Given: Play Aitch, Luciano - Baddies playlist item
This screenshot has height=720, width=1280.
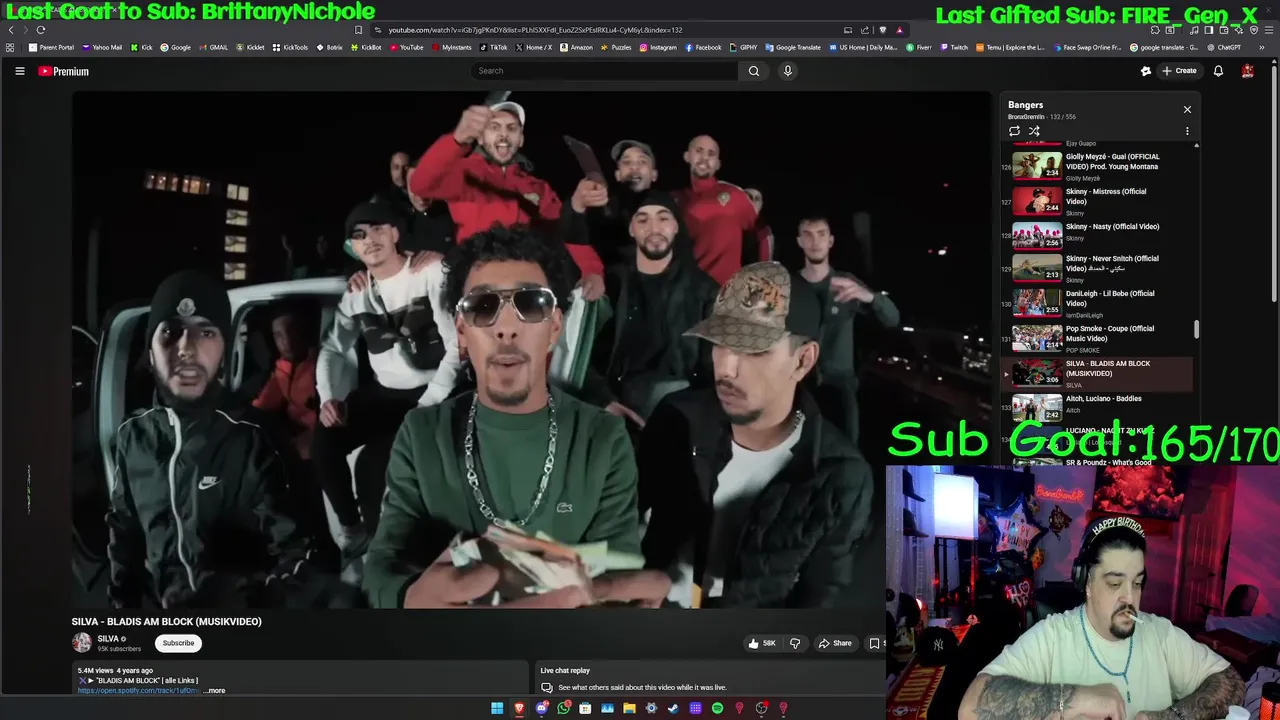Looking at the screenshot, I should pos(1097,408).
